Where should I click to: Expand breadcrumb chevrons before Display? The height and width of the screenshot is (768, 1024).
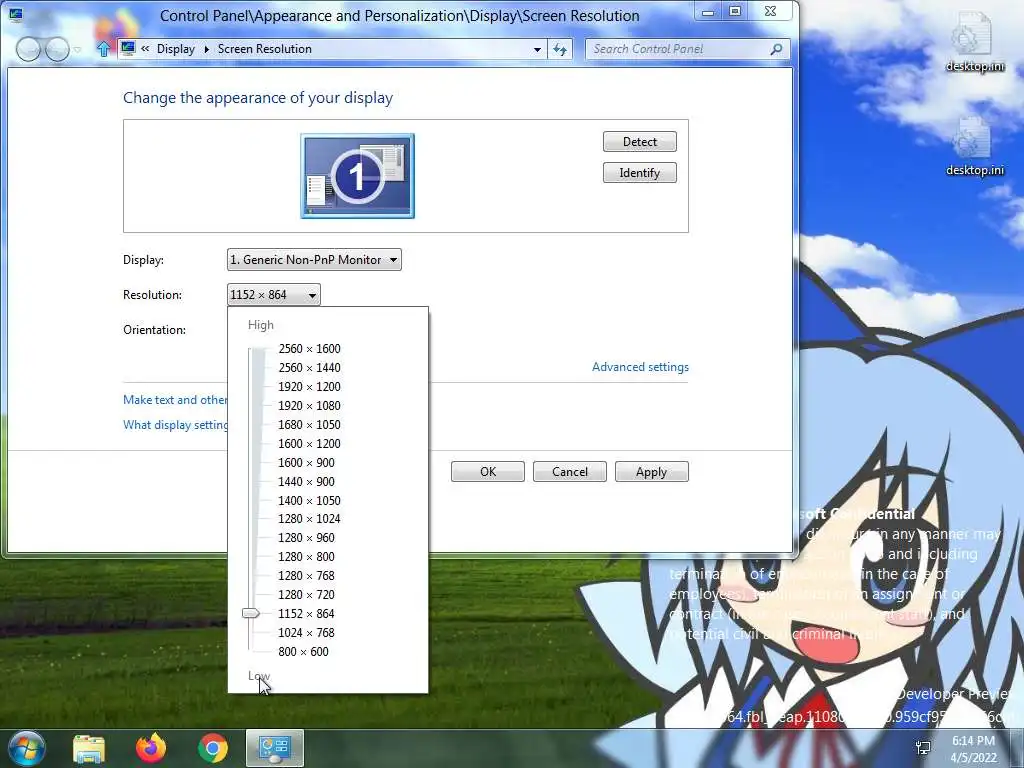(145, 49)
